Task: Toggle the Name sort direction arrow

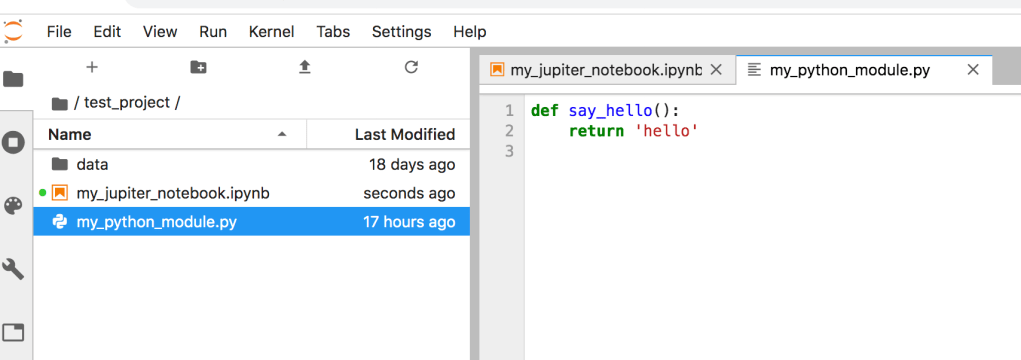Action: coord(282,134)
